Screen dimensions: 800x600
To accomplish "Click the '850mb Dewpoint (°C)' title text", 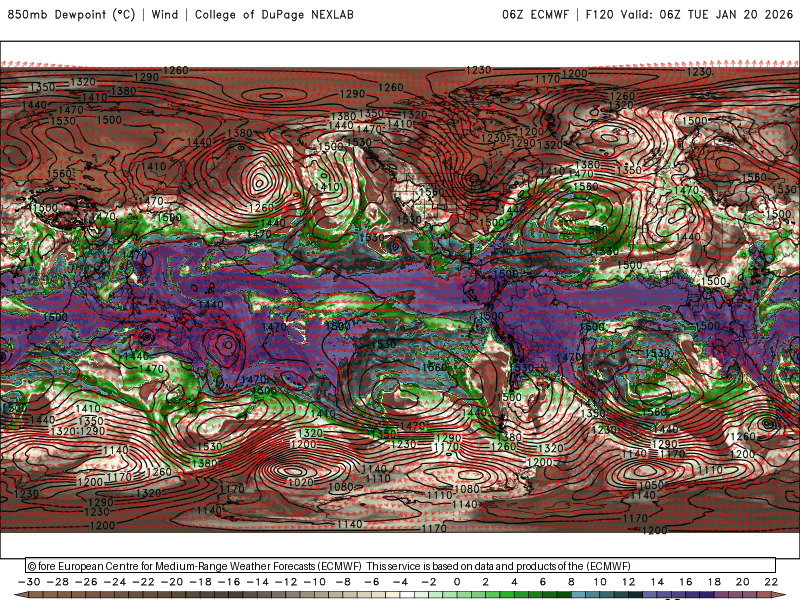I will [x=71, y=15].
